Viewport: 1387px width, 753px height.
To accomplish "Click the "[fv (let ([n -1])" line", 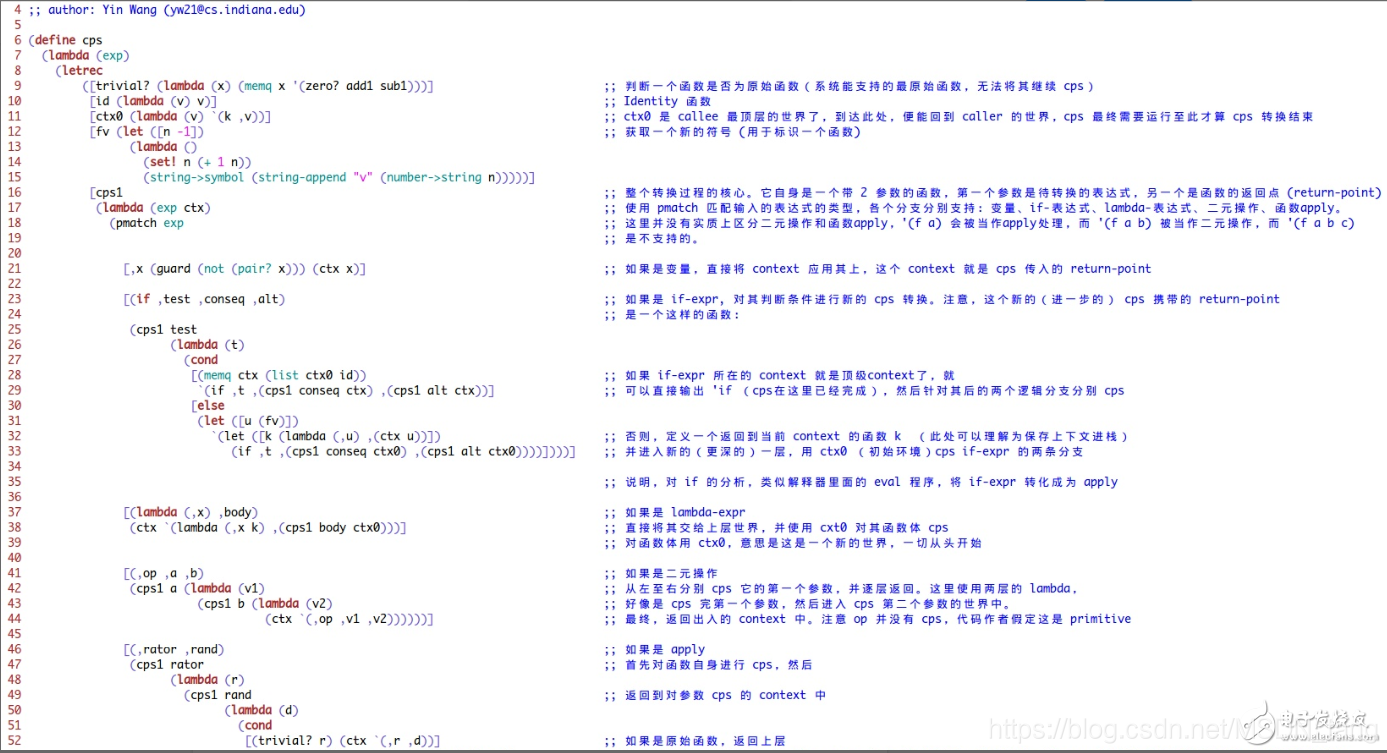I will [146, 132].
